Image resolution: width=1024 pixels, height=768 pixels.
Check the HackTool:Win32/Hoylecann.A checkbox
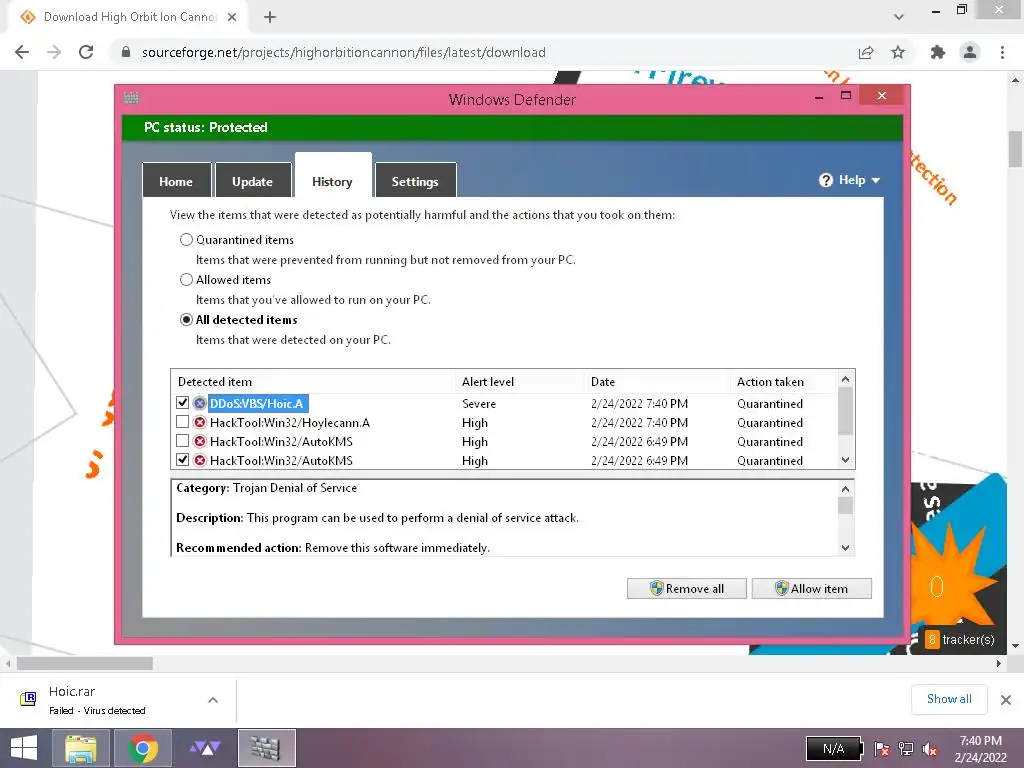pyautogui.click(x=183, y=422)
